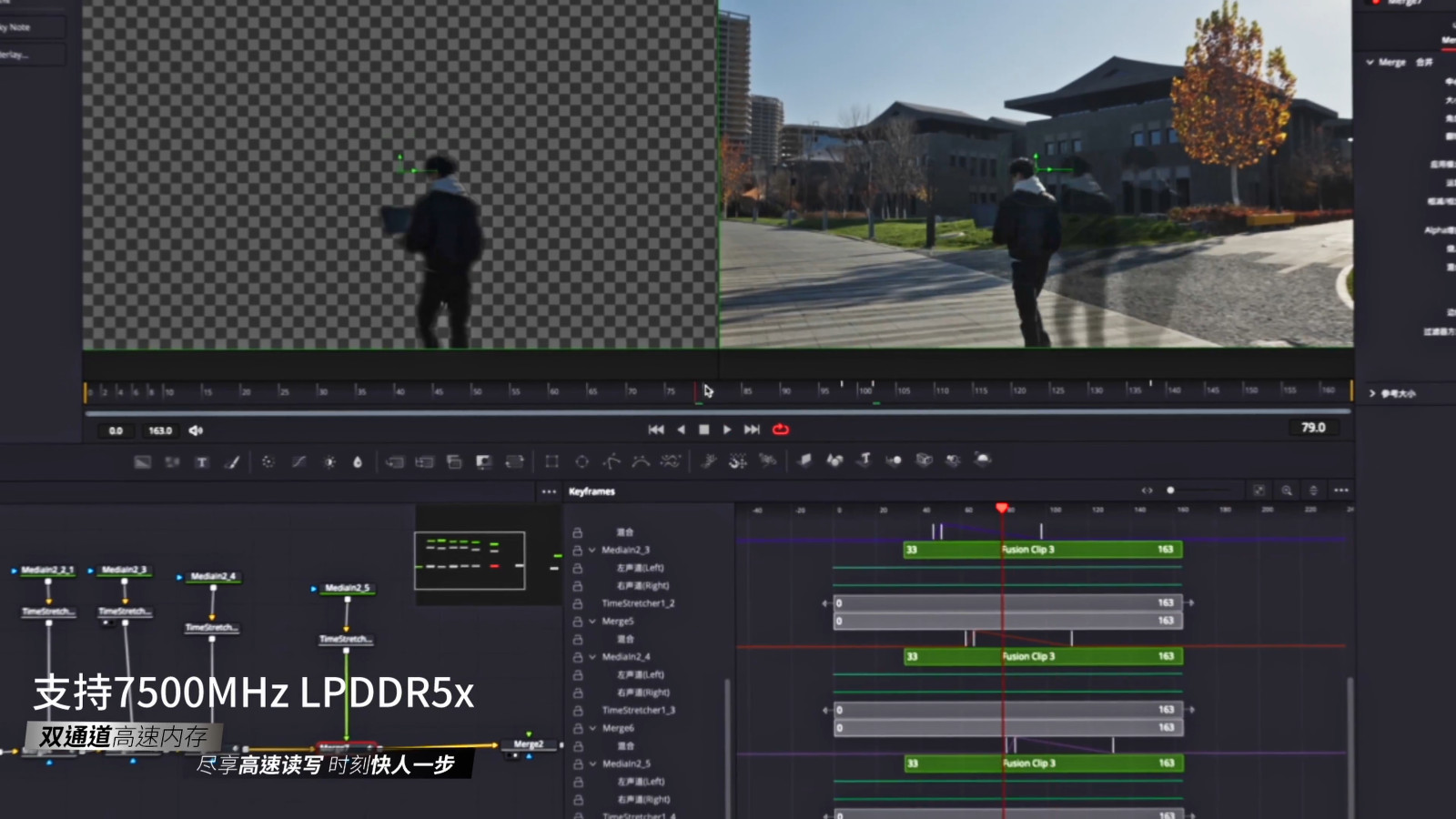1456x819 pixels.
Task: Add a Polygon mask from the toolbar
Action: click(x=612, y=461)
